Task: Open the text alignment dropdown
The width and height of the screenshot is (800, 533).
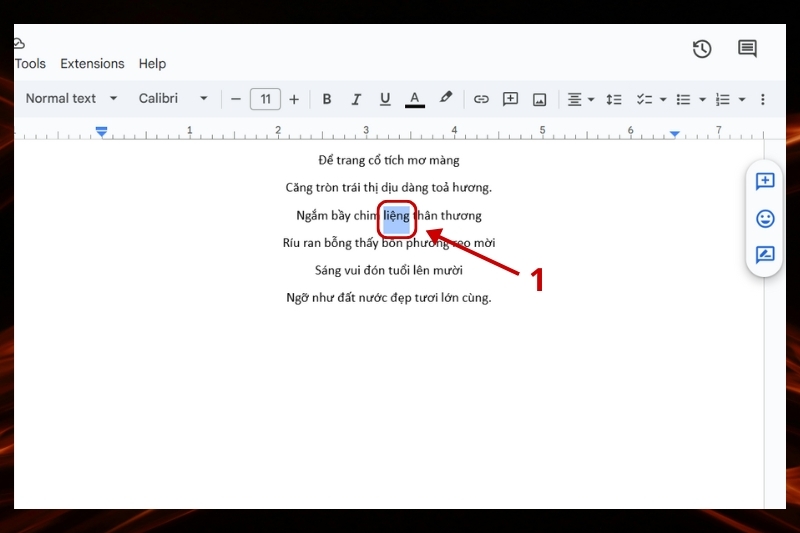Action: (x=581, y=99)
